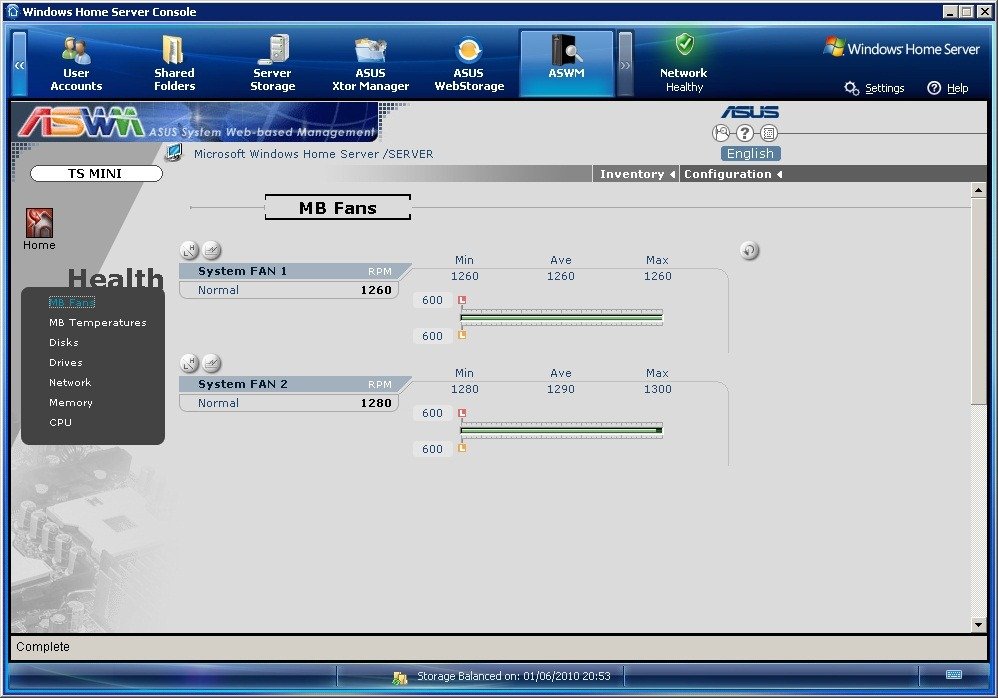This screenshot has height=698, width=998.
Task: Click System FAN 2 Max value 1300
Action: [657, 389]
